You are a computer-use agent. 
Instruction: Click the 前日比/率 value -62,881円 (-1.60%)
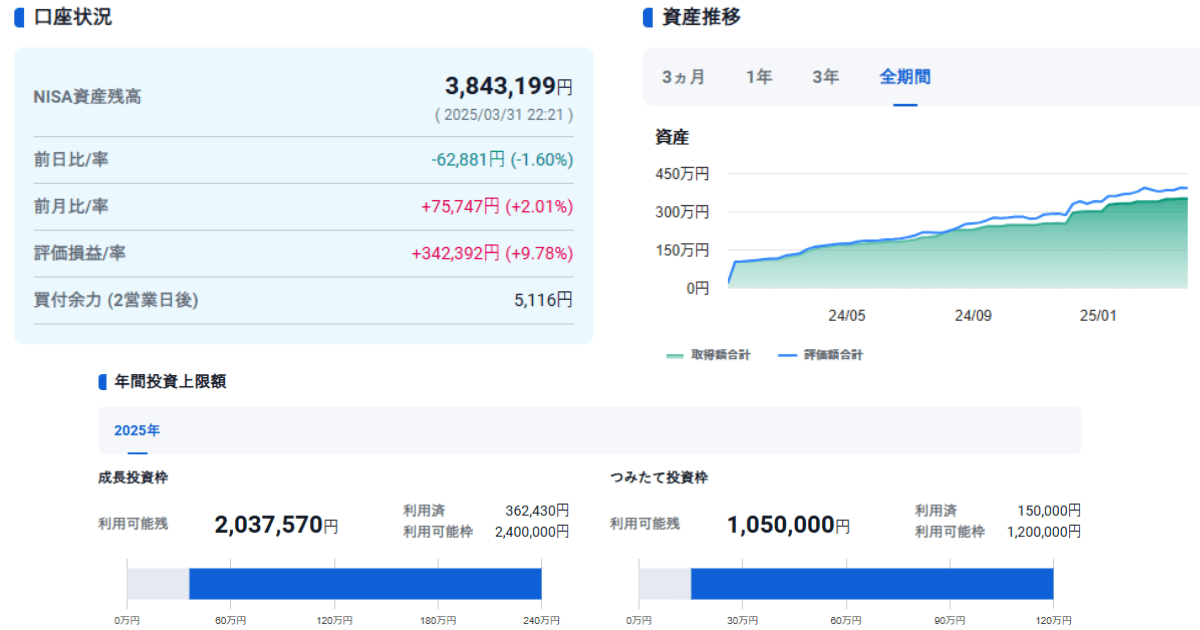(502, 160)
